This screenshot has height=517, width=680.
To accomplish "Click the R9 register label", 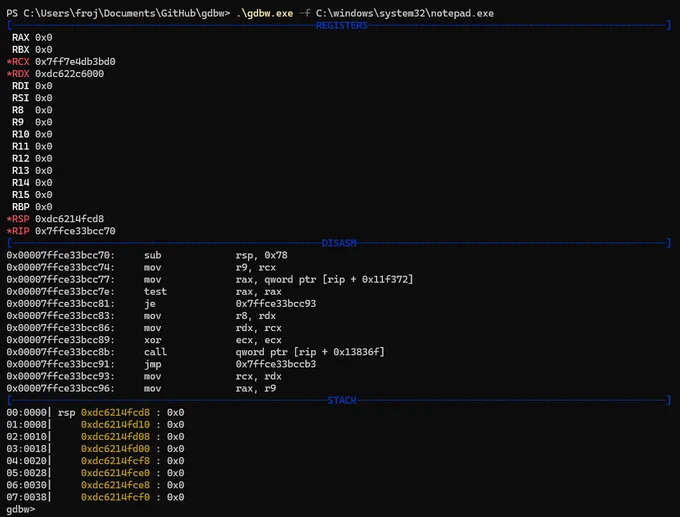I will click(x=18, y=122).
